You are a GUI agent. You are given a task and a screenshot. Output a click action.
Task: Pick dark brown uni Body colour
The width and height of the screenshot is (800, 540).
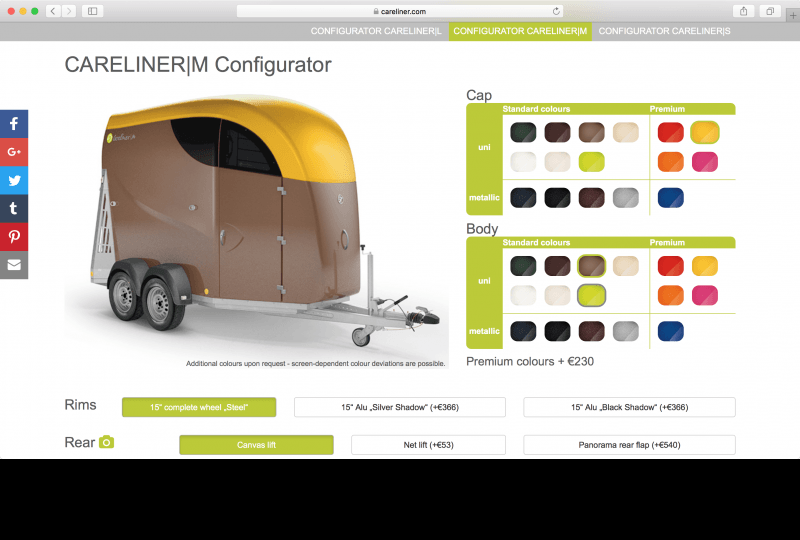[x=557, y=266]
